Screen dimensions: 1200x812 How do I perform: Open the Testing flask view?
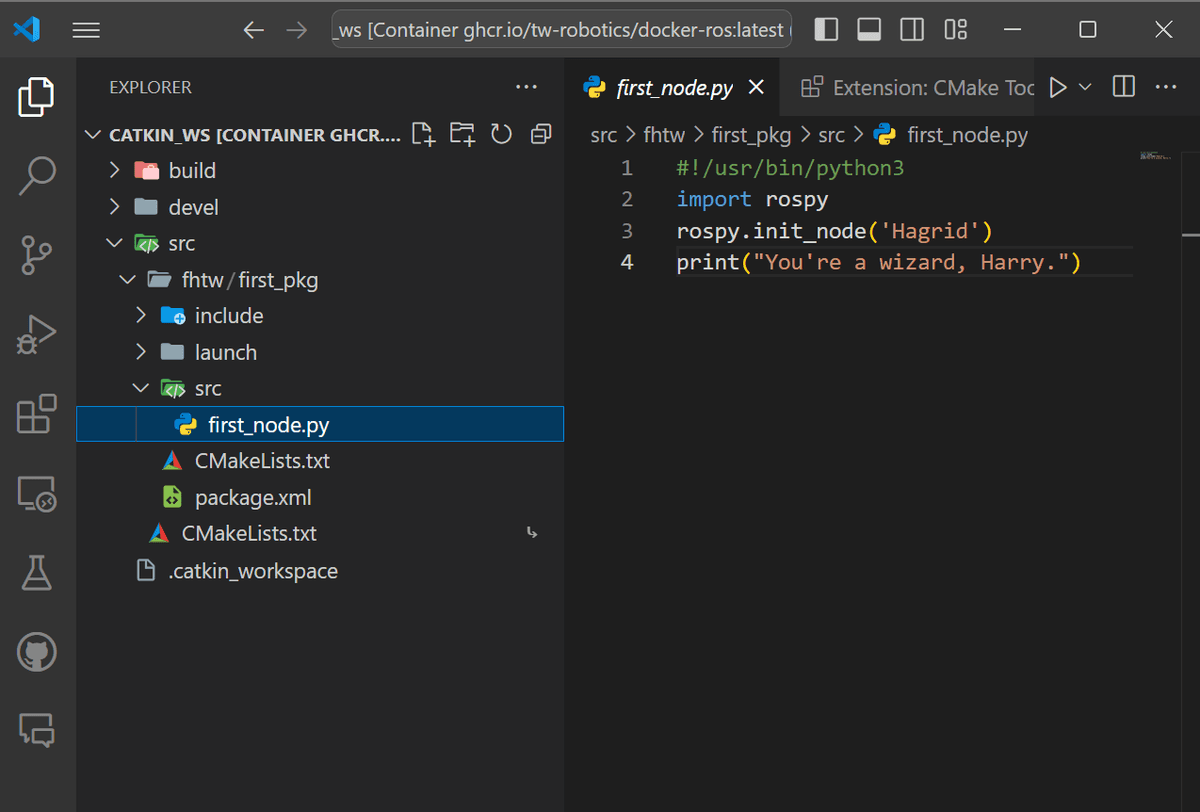tap(37, 572)
